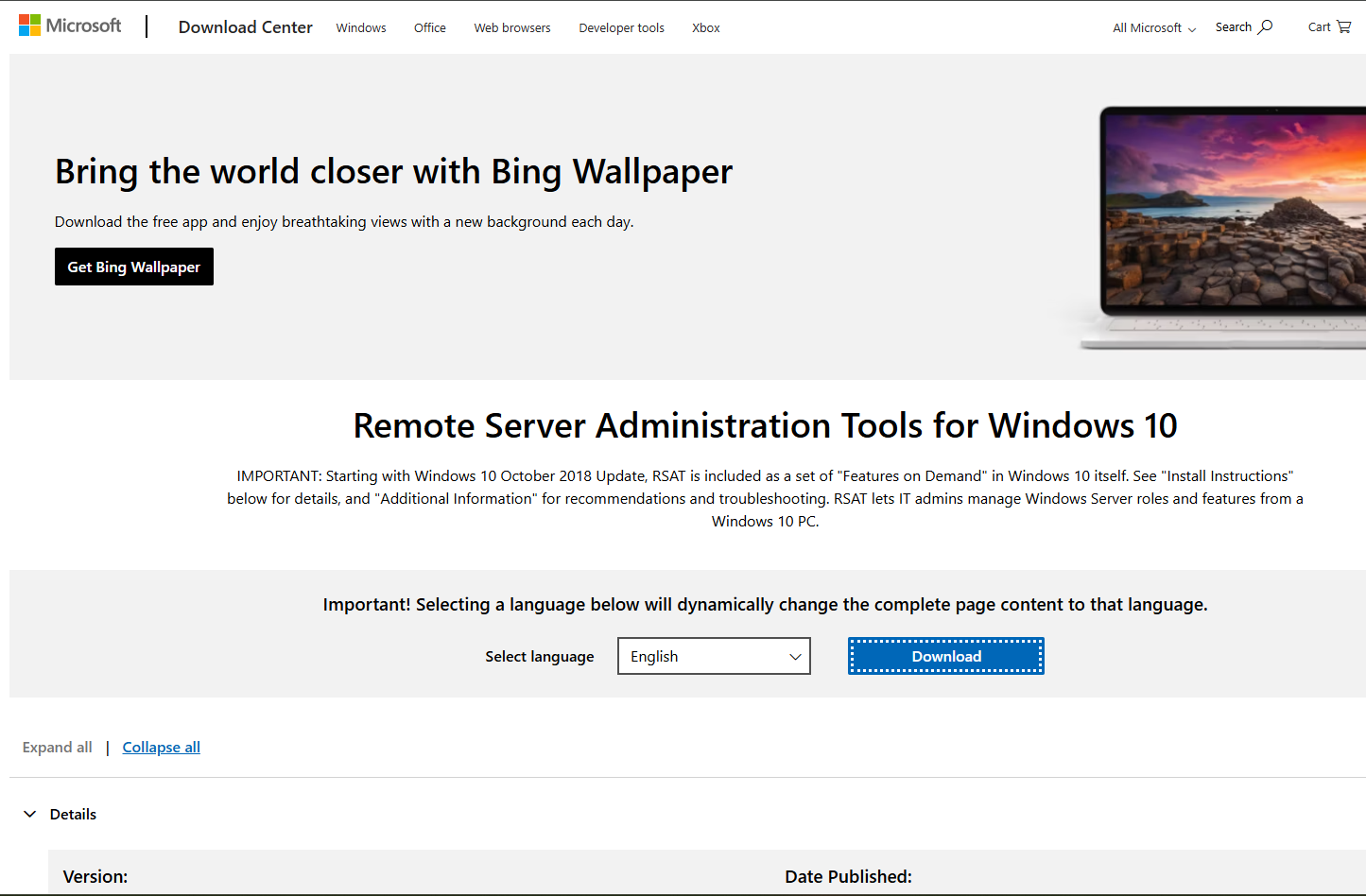Screen dimensions: 1366x896
Task: Click Get Bing Wallpaper
Action: (x=133, y=267)
